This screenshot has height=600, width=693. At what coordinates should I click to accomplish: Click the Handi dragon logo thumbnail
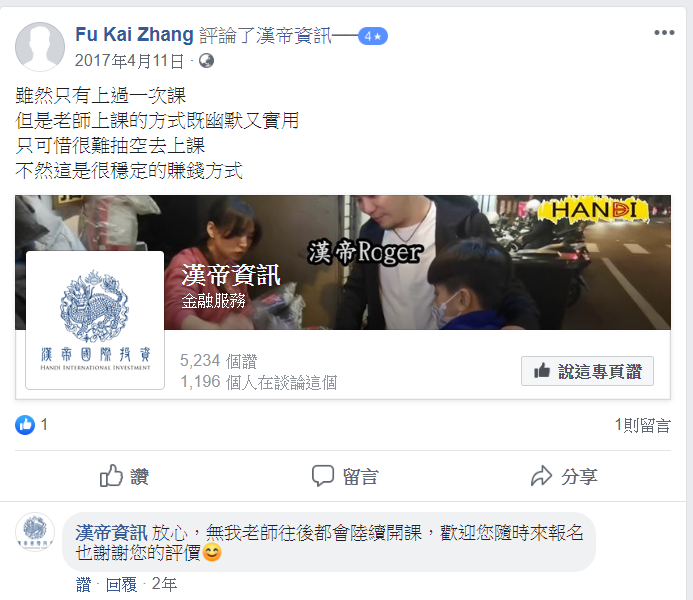pyautogui.click(x=95, y=320)
